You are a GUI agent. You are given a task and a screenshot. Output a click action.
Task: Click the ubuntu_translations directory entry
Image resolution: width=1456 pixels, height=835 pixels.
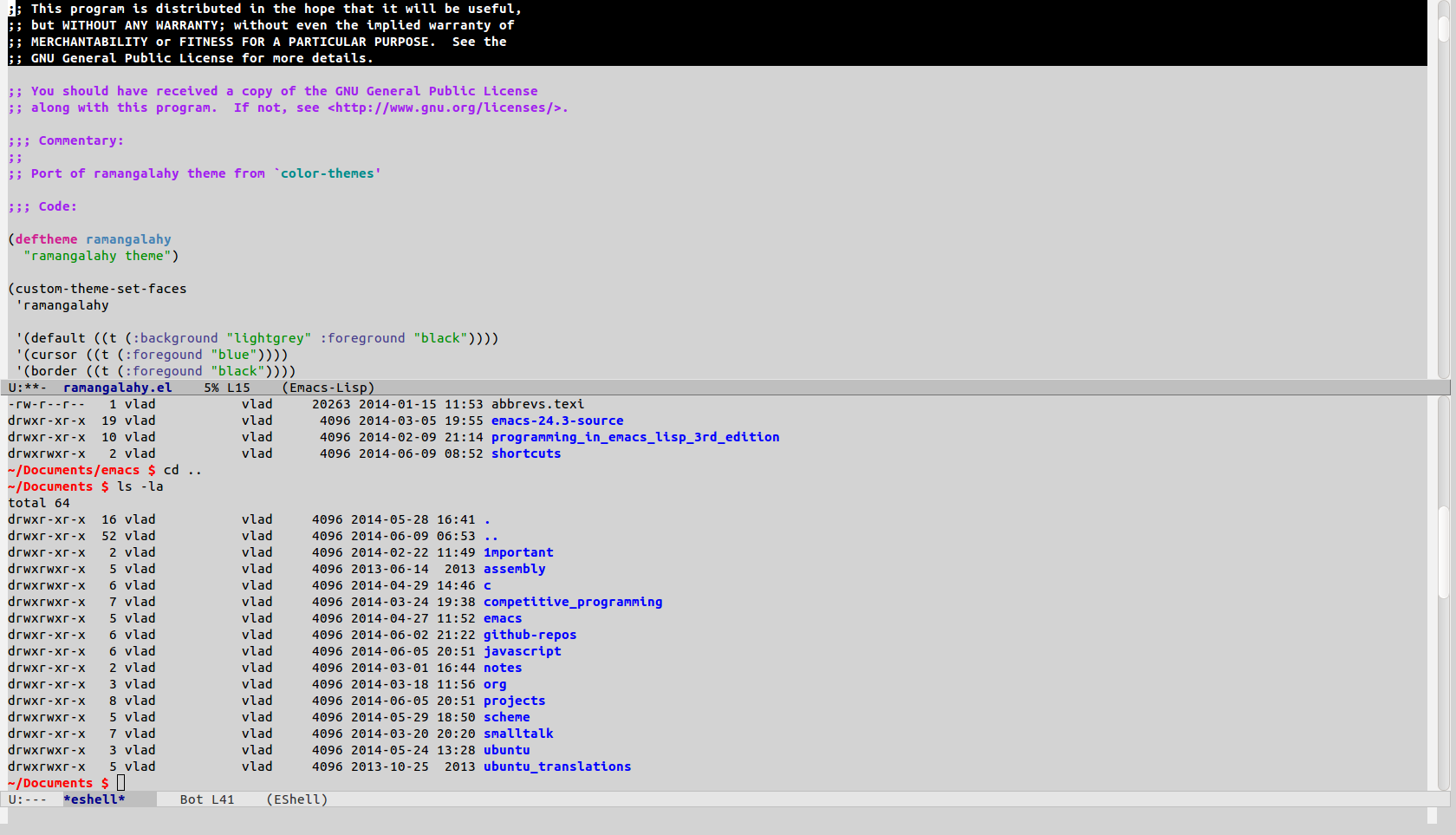tap(557, 767)
